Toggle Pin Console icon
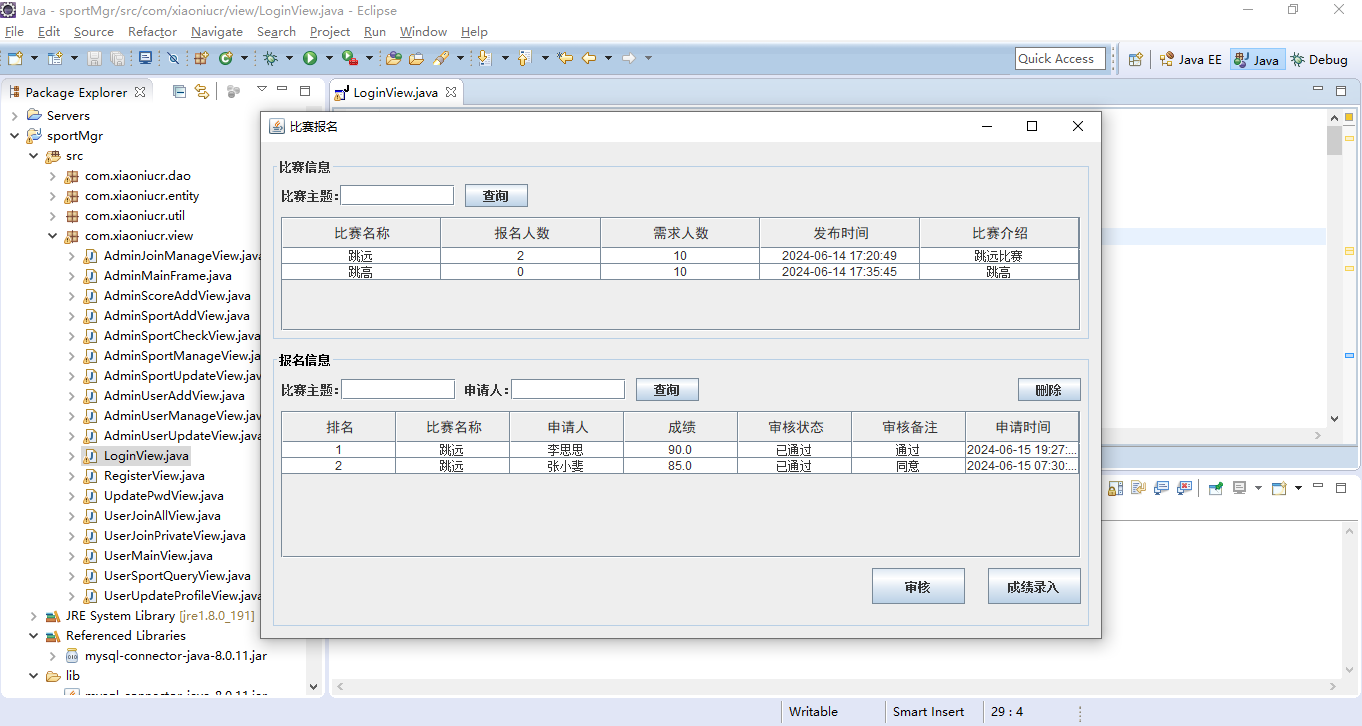The height and width of the screenshot is (726, 1362). [x=1215, y=488]
